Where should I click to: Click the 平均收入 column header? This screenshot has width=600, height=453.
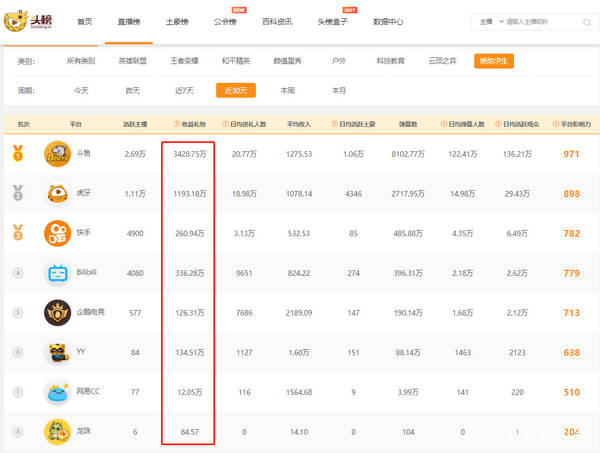tap(299, 124)
